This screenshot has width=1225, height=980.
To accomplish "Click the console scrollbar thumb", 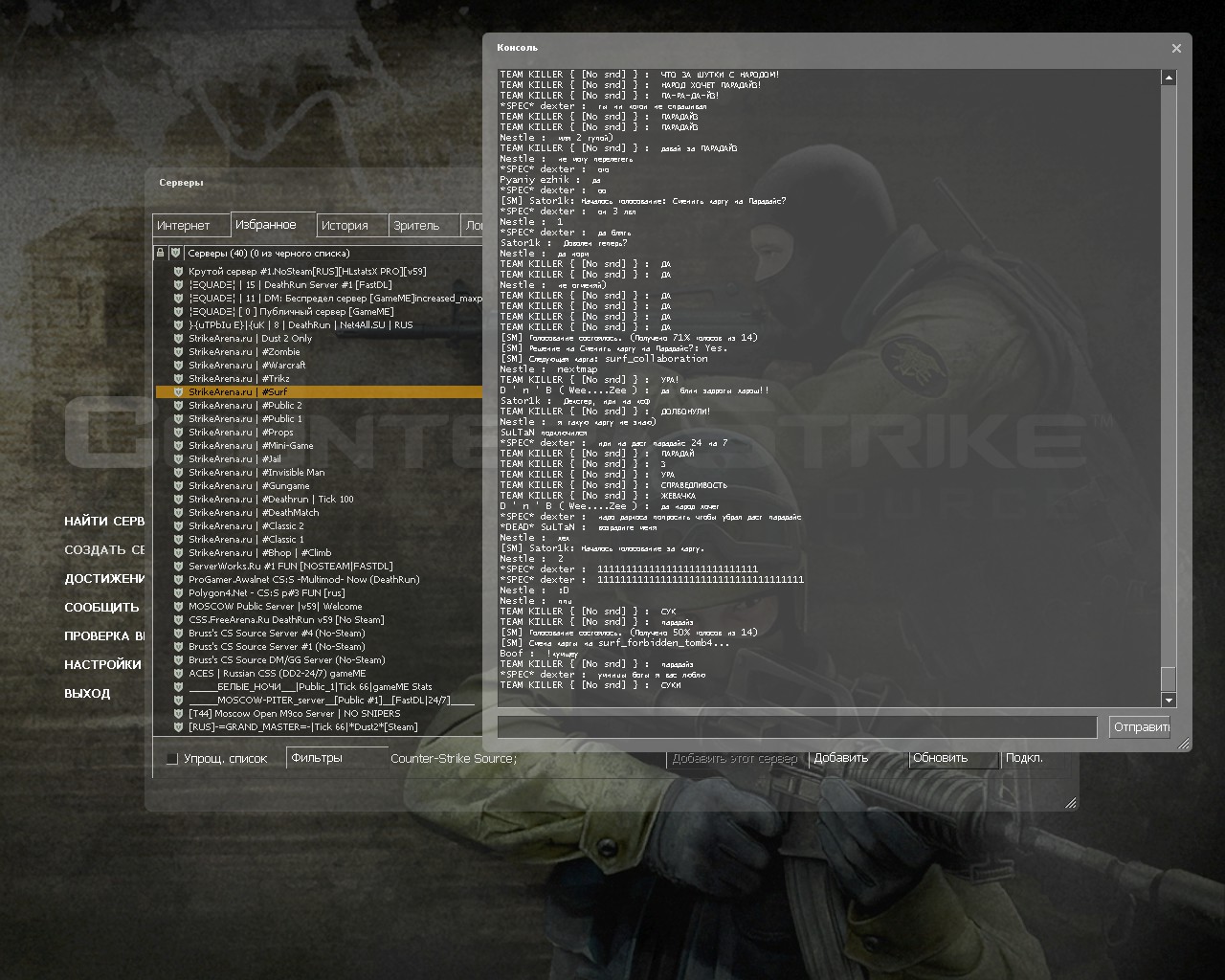I will coord(1169,679).
